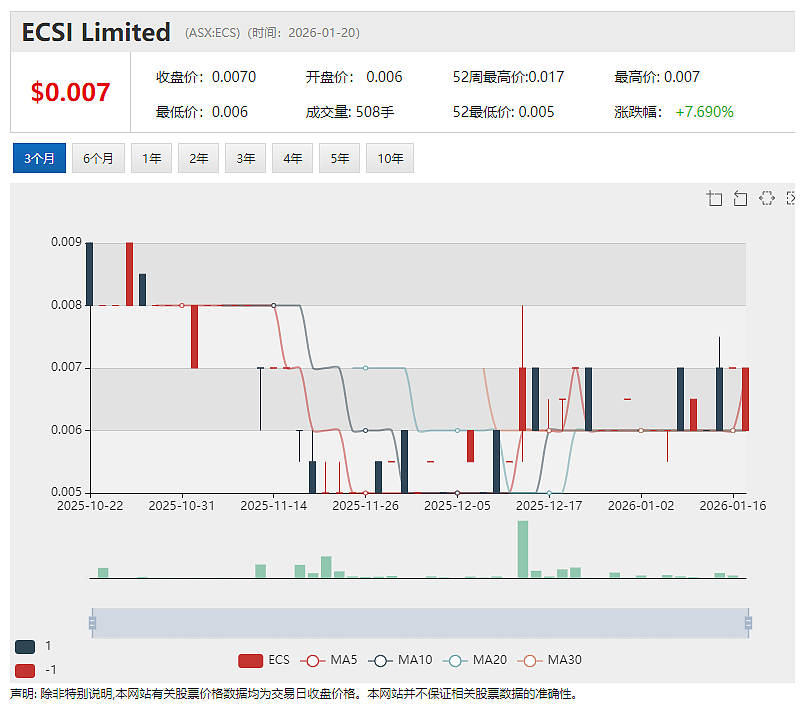Click the 2025-12-05 axis date label
Viewport: 808px width, 712px height.
pos(457,506)
